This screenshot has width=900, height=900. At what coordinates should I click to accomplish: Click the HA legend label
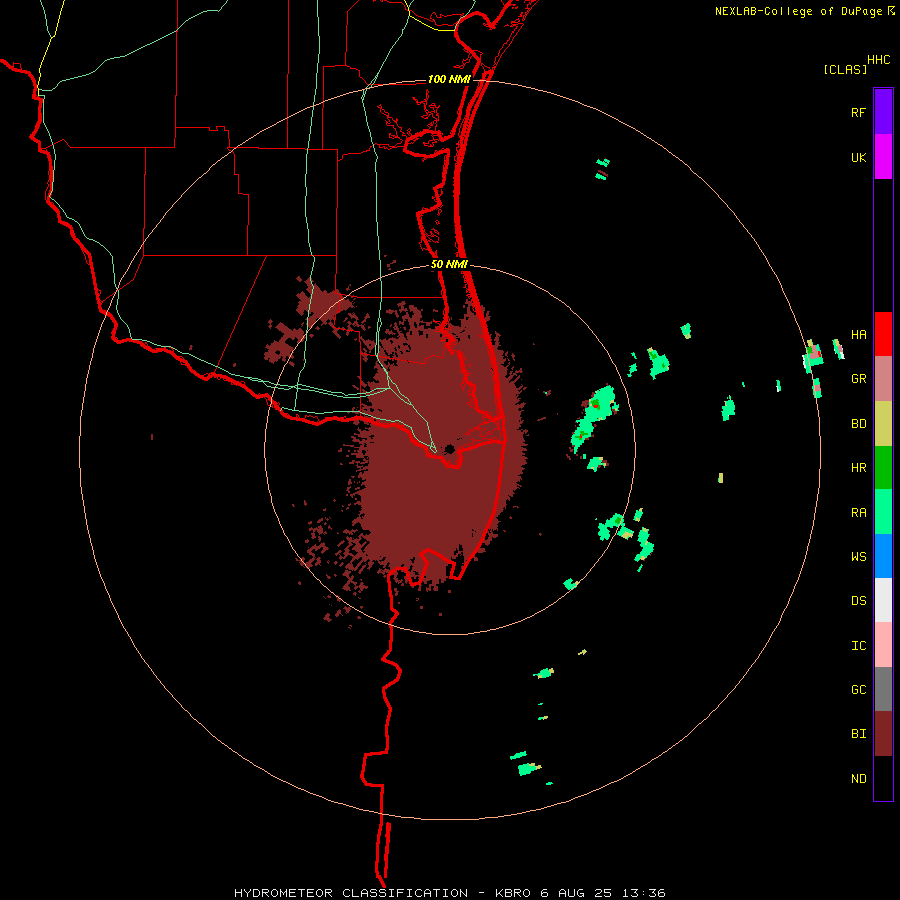pos(858,335)
